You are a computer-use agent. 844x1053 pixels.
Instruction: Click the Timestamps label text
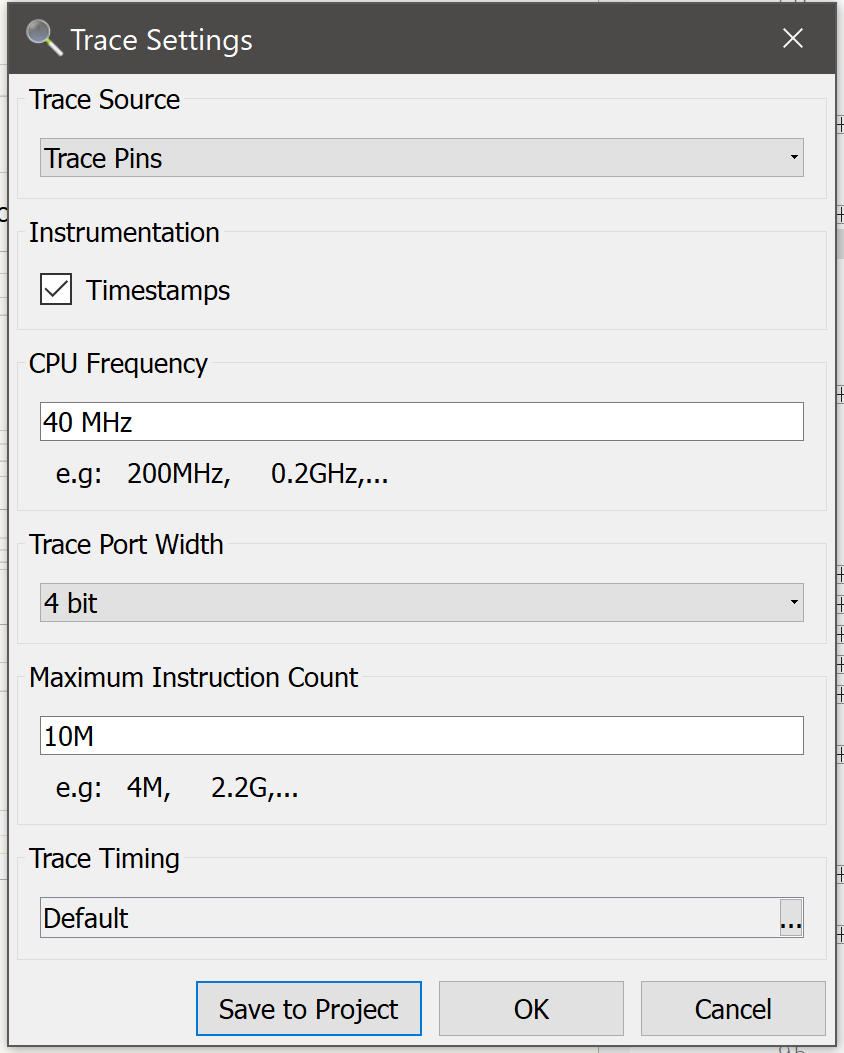click(158, 291)
